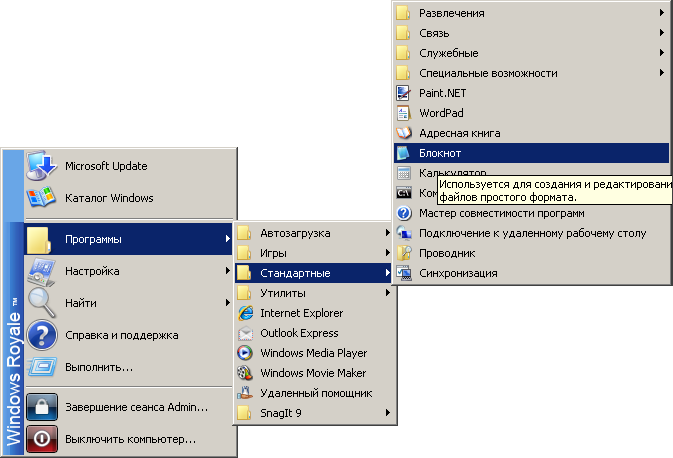
Task: Click the Проводник label
Action: tap(447, 253)
